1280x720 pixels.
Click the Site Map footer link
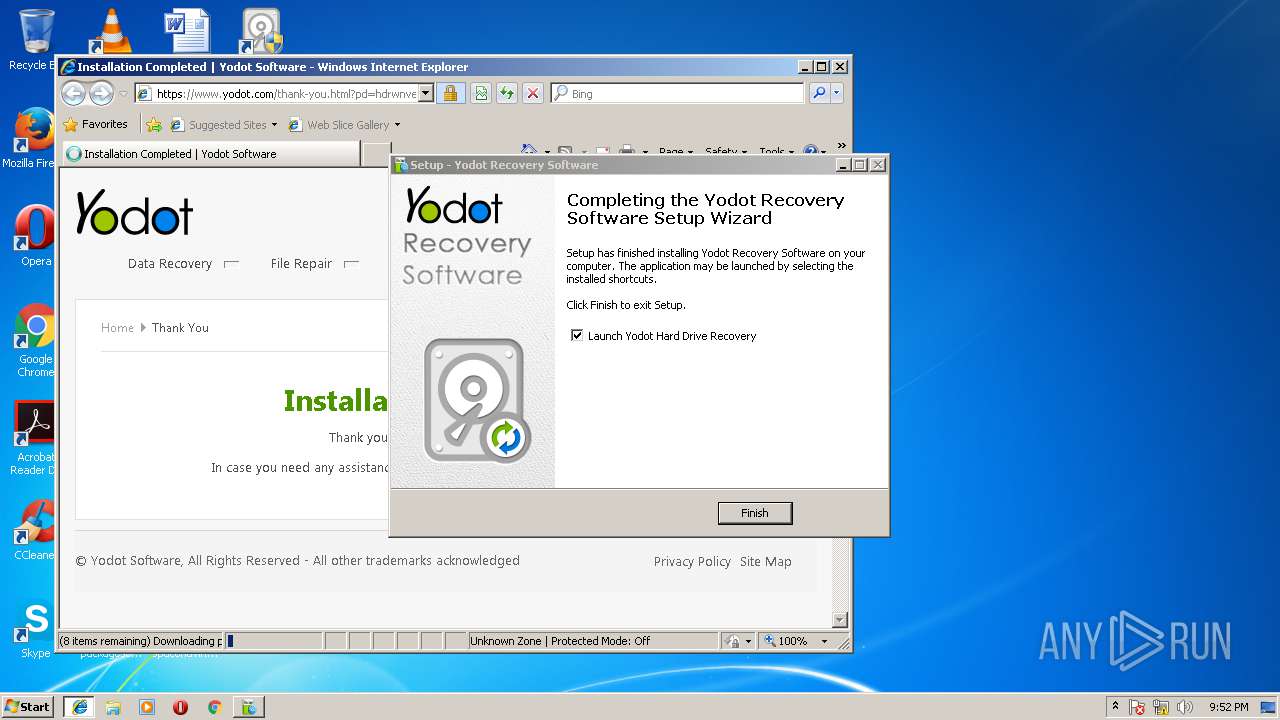(x=766, y=562)
